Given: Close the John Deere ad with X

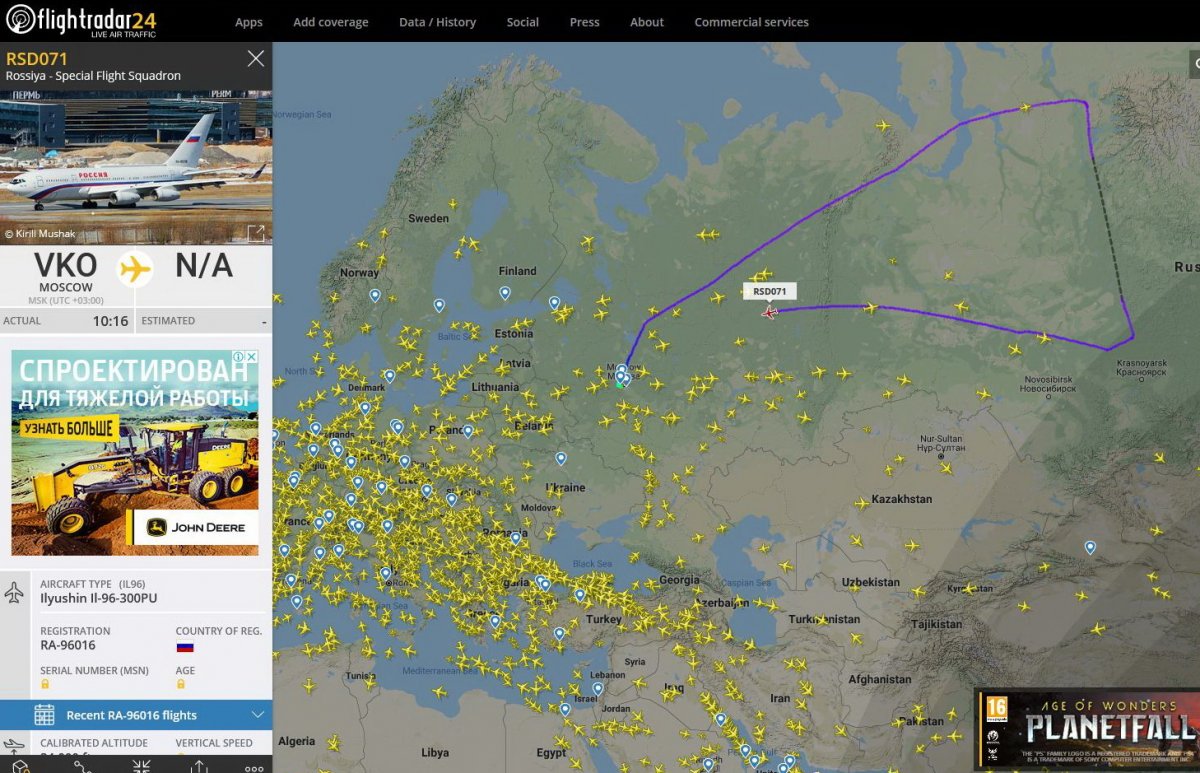Looking at the screenshot, I should click(x=252, y=357).
